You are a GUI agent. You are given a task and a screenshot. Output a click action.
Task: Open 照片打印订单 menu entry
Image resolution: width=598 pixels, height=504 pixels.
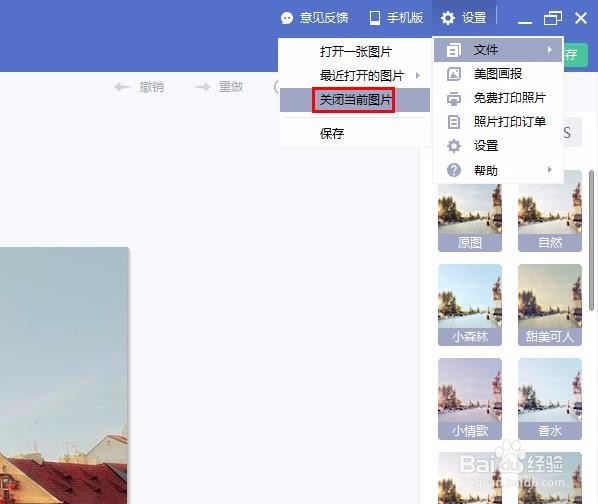pos(498,122)
